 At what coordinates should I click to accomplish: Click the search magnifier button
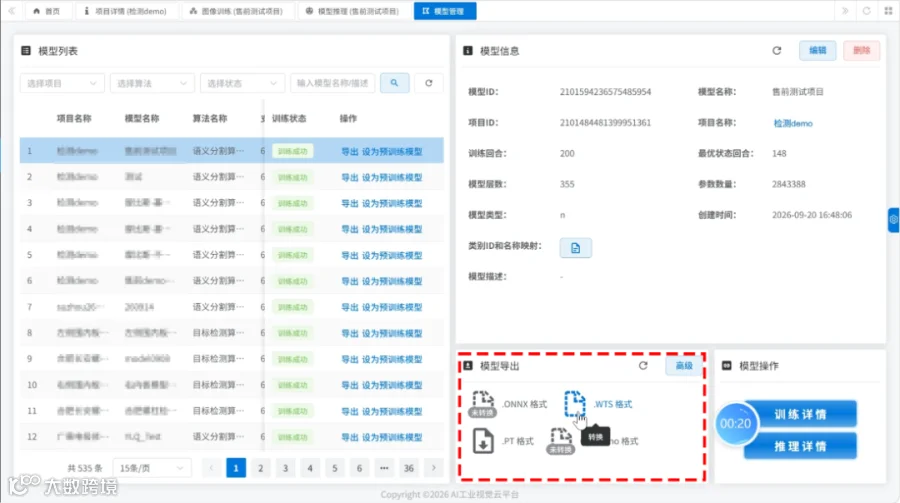[x=394, y=83]
